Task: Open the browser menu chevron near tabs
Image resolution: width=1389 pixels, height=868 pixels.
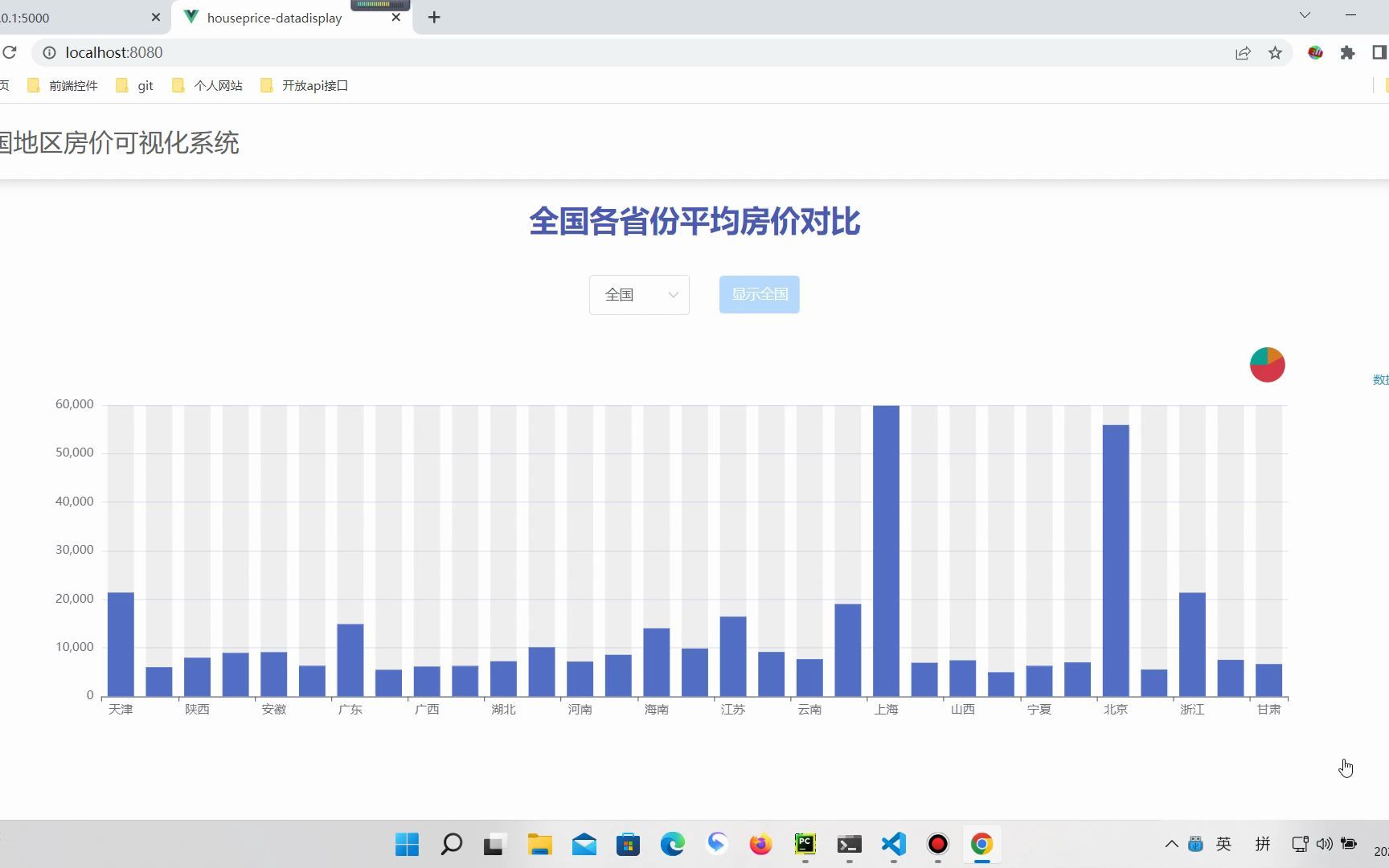Action: click(1304, 14)
